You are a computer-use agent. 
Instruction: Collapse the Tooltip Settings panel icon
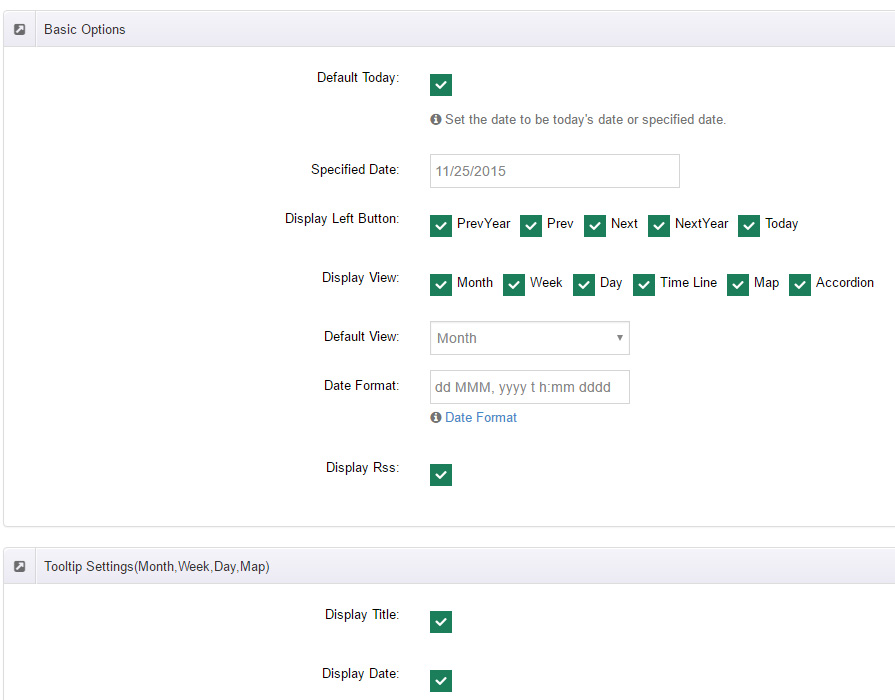coord(19,566)
